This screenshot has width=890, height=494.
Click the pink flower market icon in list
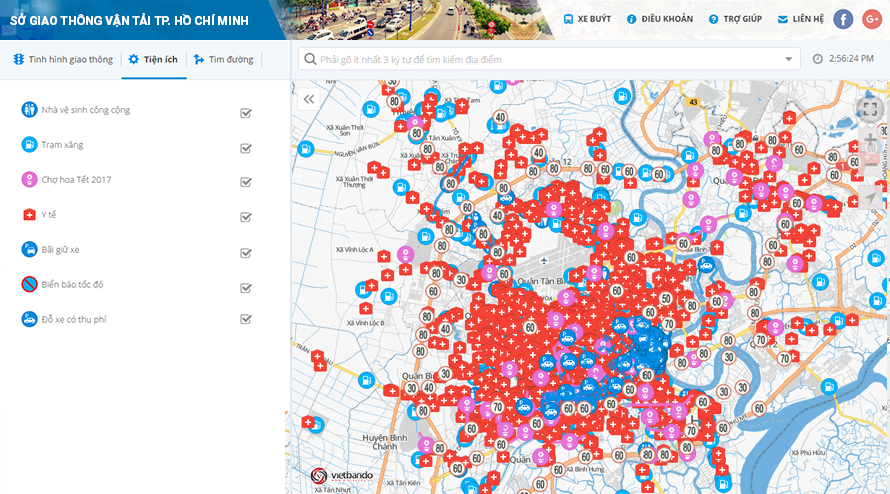30,179
